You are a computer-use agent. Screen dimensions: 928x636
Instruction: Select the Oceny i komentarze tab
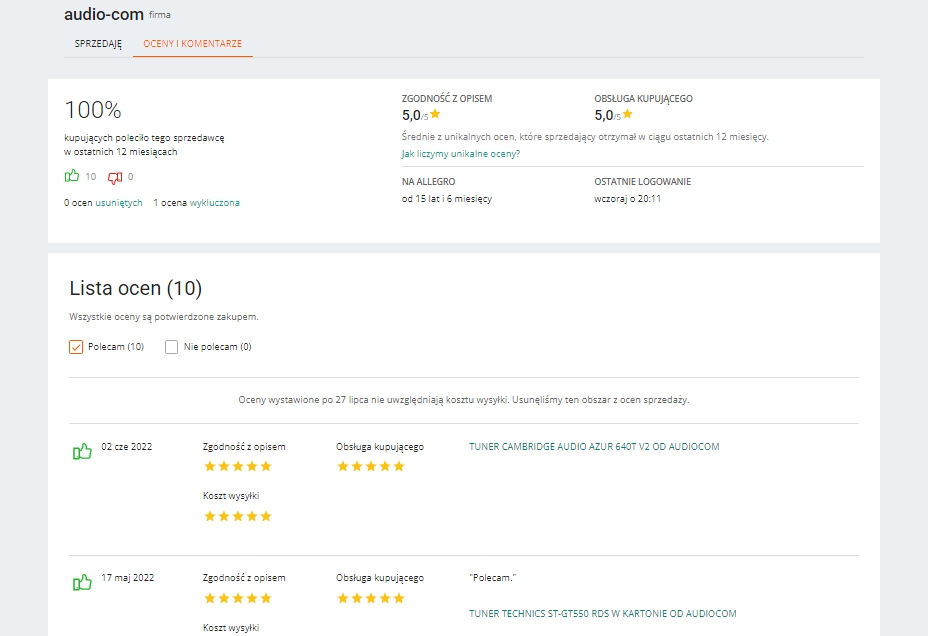(x=193, y=44)
